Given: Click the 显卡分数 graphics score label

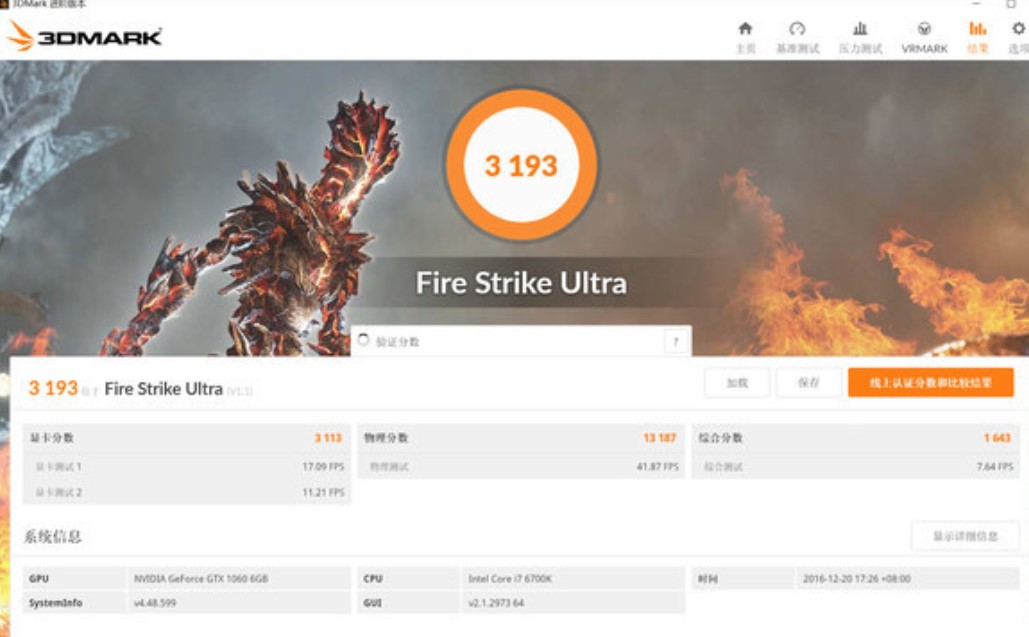Looking at the screenshot, I should coord(52,438).
